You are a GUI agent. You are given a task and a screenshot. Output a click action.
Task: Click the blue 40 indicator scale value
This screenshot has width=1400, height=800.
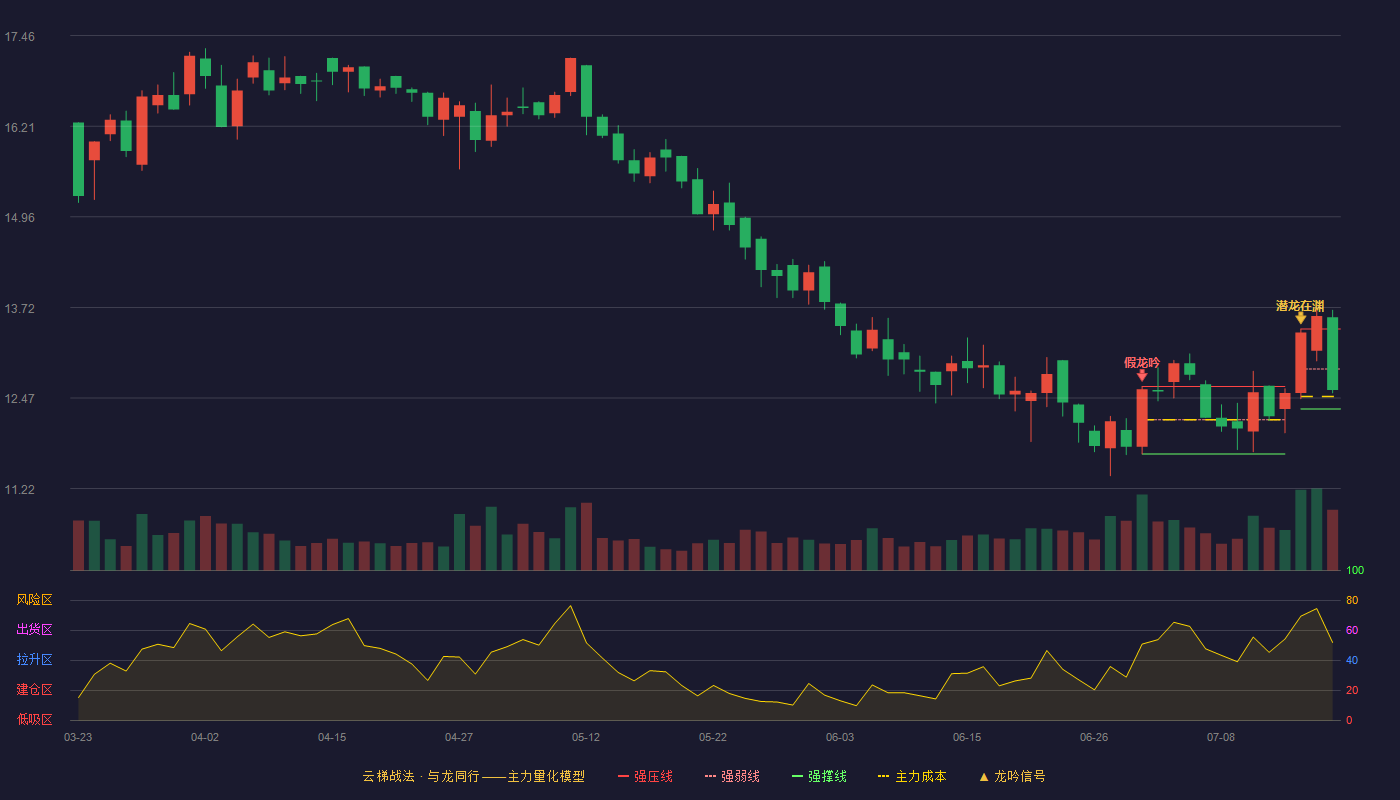(x=1352, y=660)
